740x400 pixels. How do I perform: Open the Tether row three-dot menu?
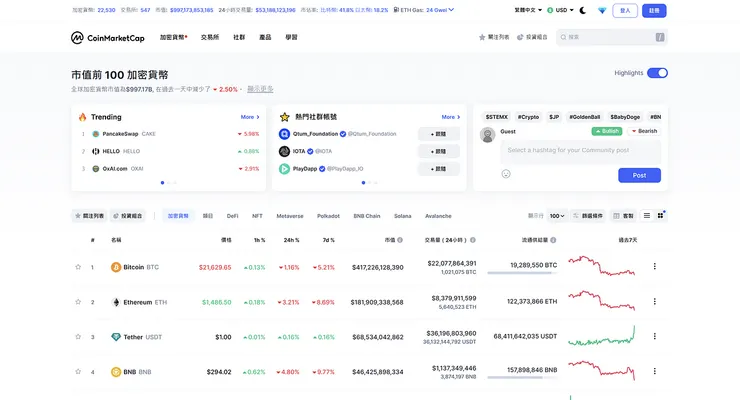(655, 336)
